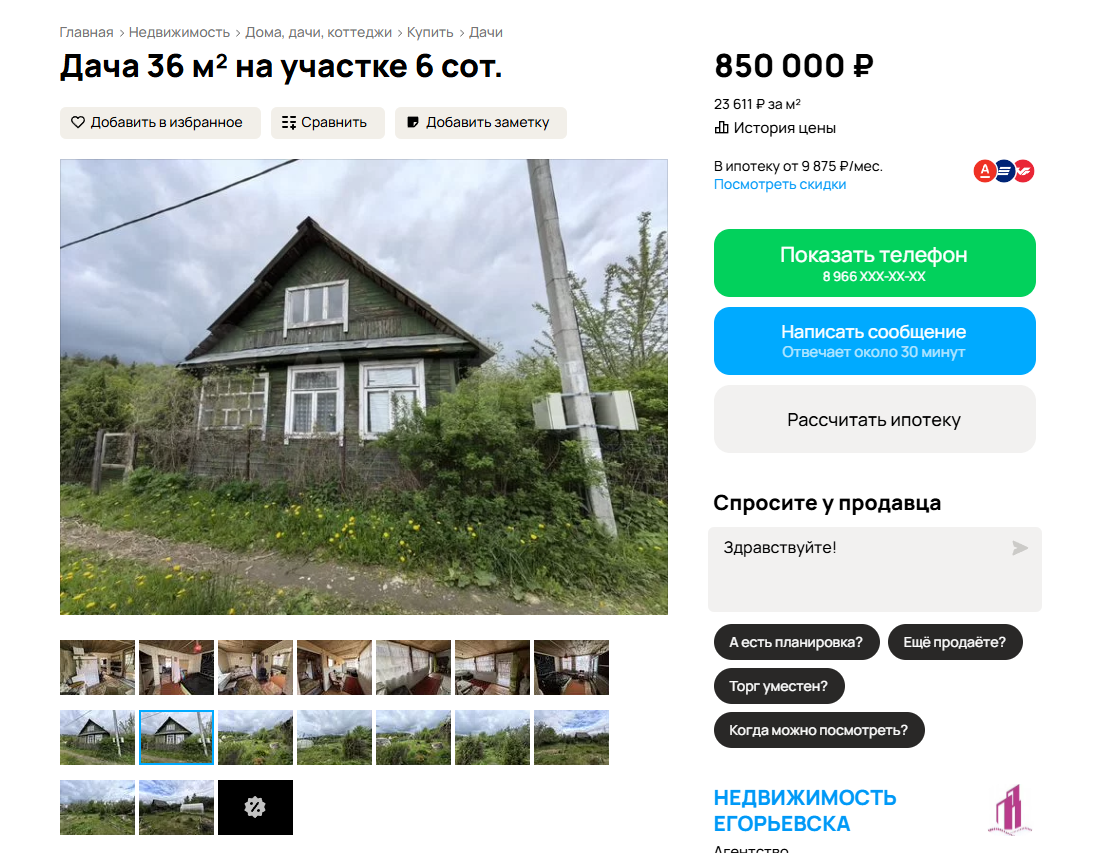This screenshot has width=1108, height=853.
Task: Choose quick question Когда можно посмотреть?
Action: coord(819,730)
